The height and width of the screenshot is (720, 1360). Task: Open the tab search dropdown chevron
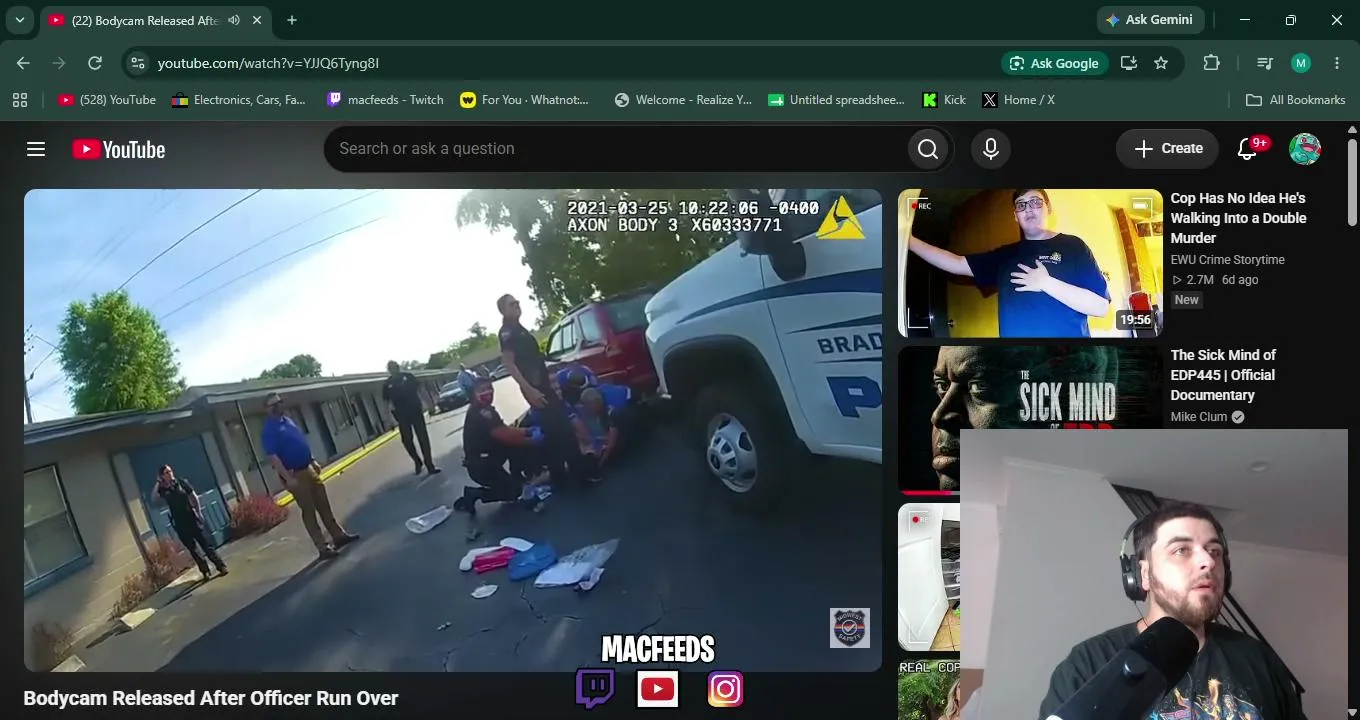click(x=19, y=20)
